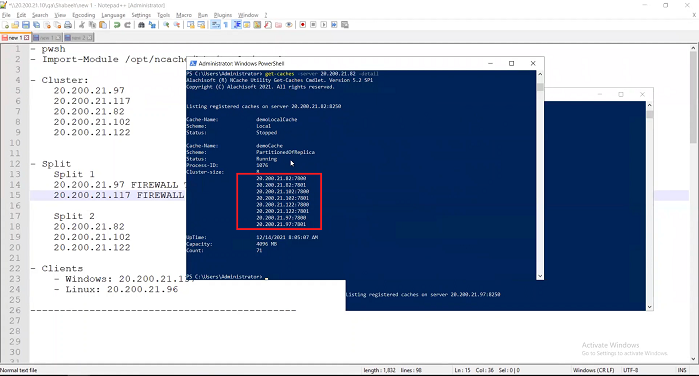
Task: Click Linux: 20.200.21.96 line
Action: click(x=122, y=289)
